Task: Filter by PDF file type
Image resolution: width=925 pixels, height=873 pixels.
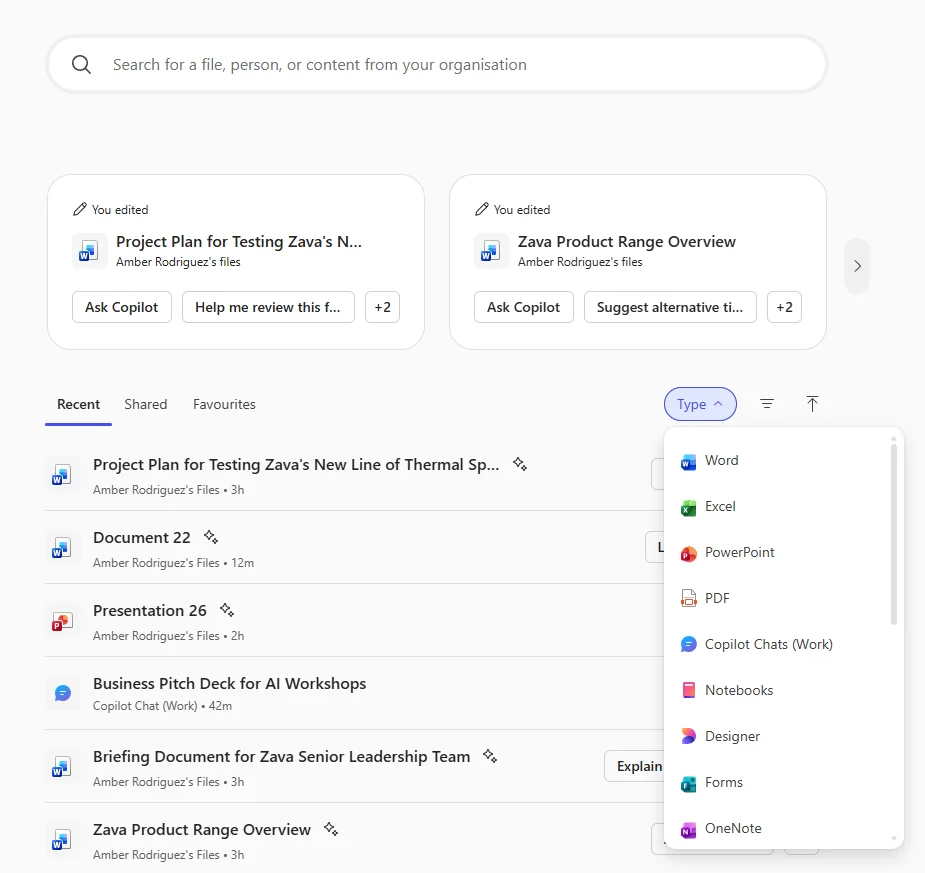Action: point(778,598)
